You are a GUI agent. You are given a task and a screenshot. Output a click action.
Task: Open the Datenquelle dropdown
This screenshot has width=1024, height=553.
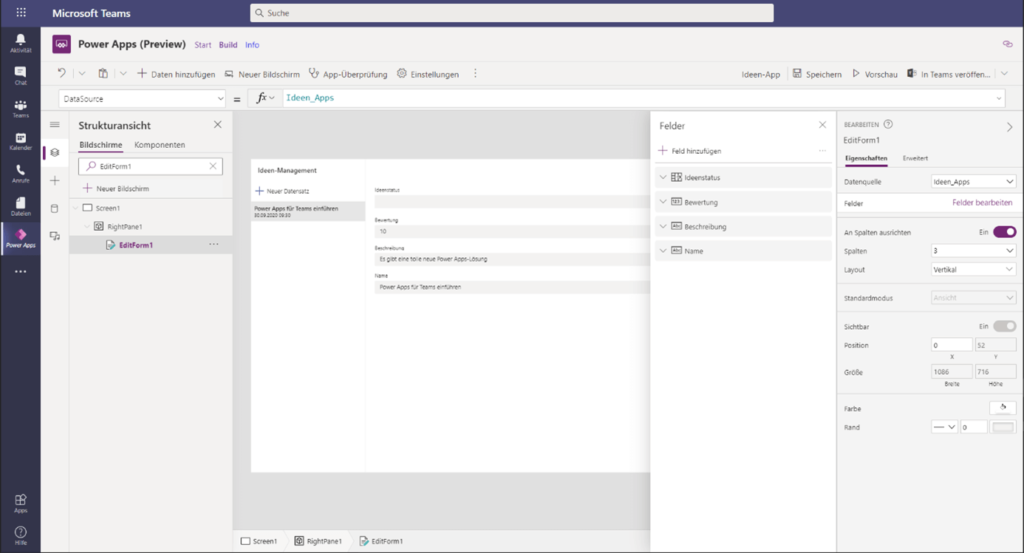973,182
